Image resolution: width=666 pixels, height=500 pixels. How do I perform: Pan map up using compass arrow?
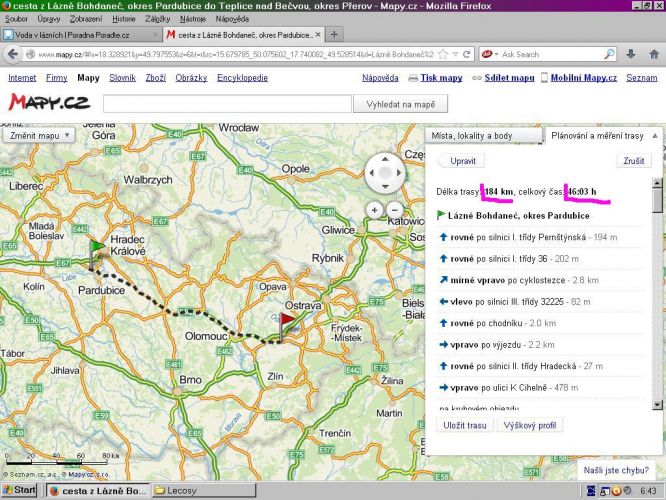point(385,159)
